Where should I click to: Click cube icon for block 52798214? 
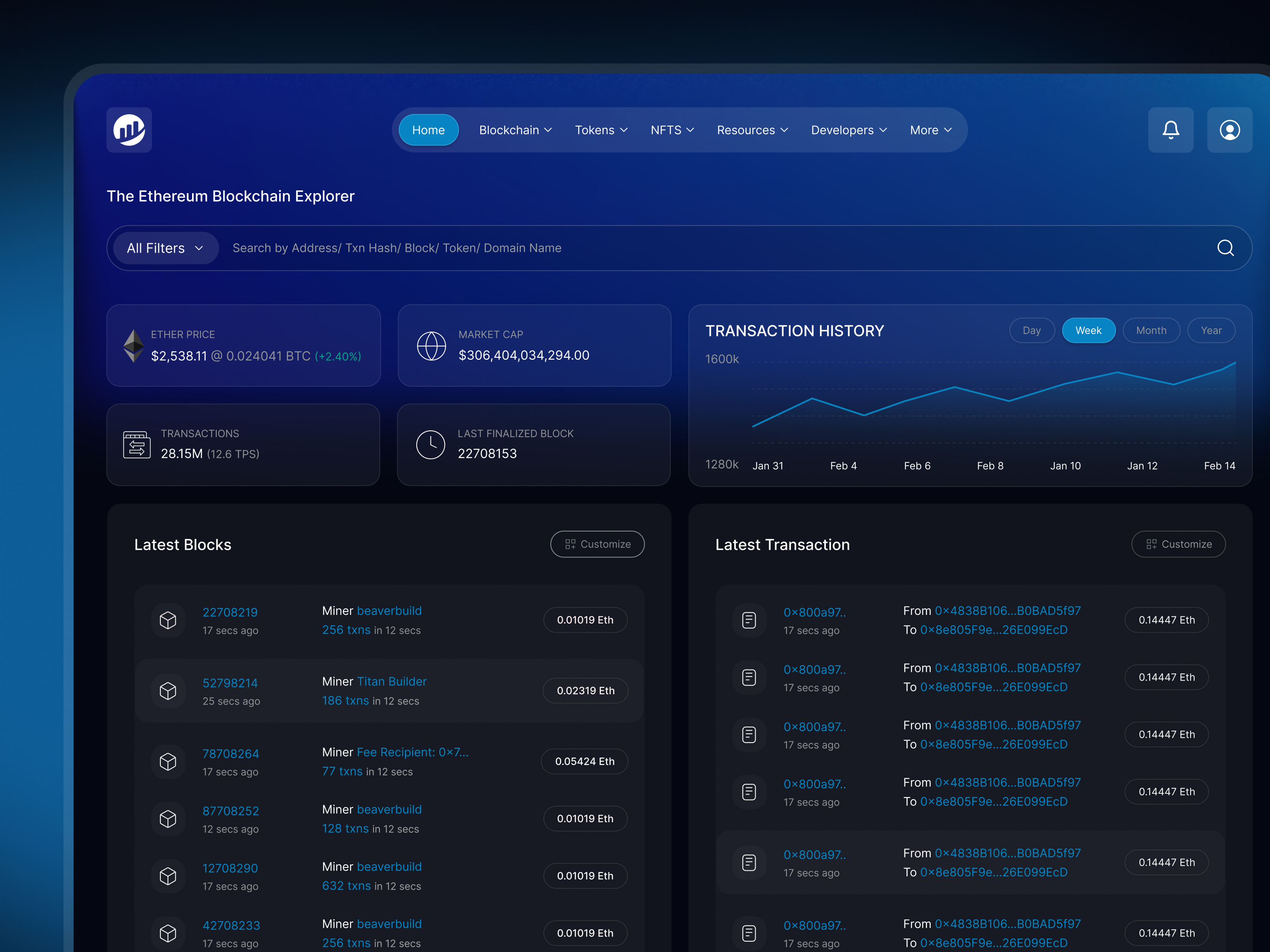tap(167, 691)
